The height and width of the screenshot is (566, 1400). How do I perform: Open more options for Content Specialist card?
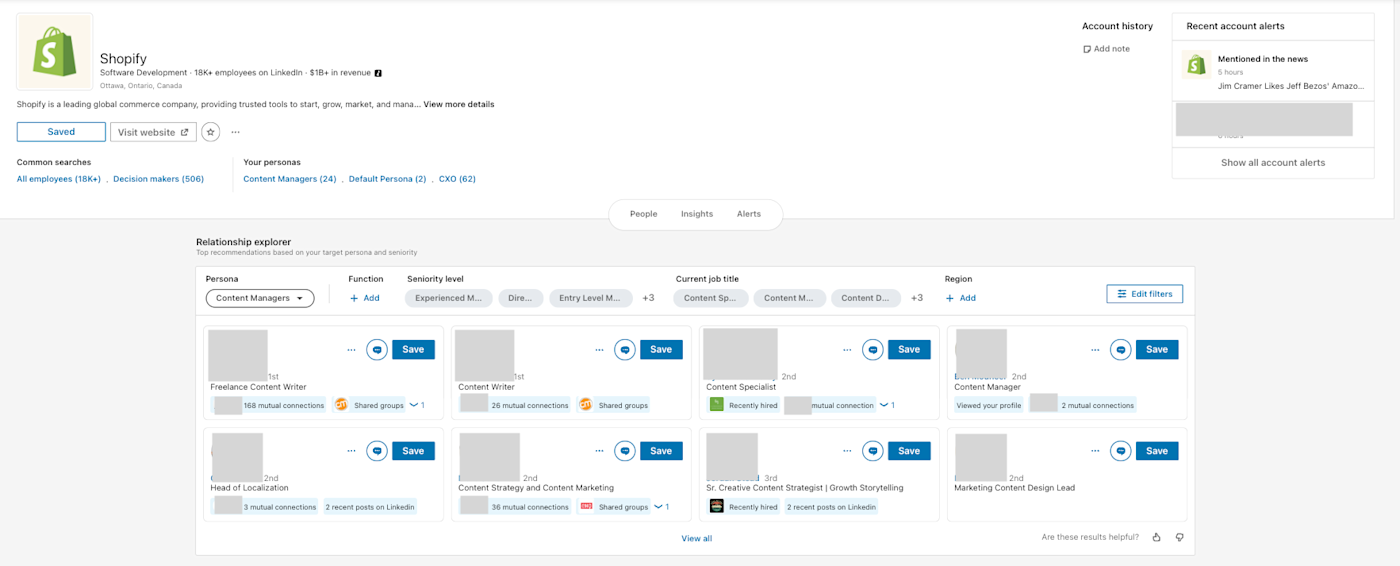pos(847,350)
